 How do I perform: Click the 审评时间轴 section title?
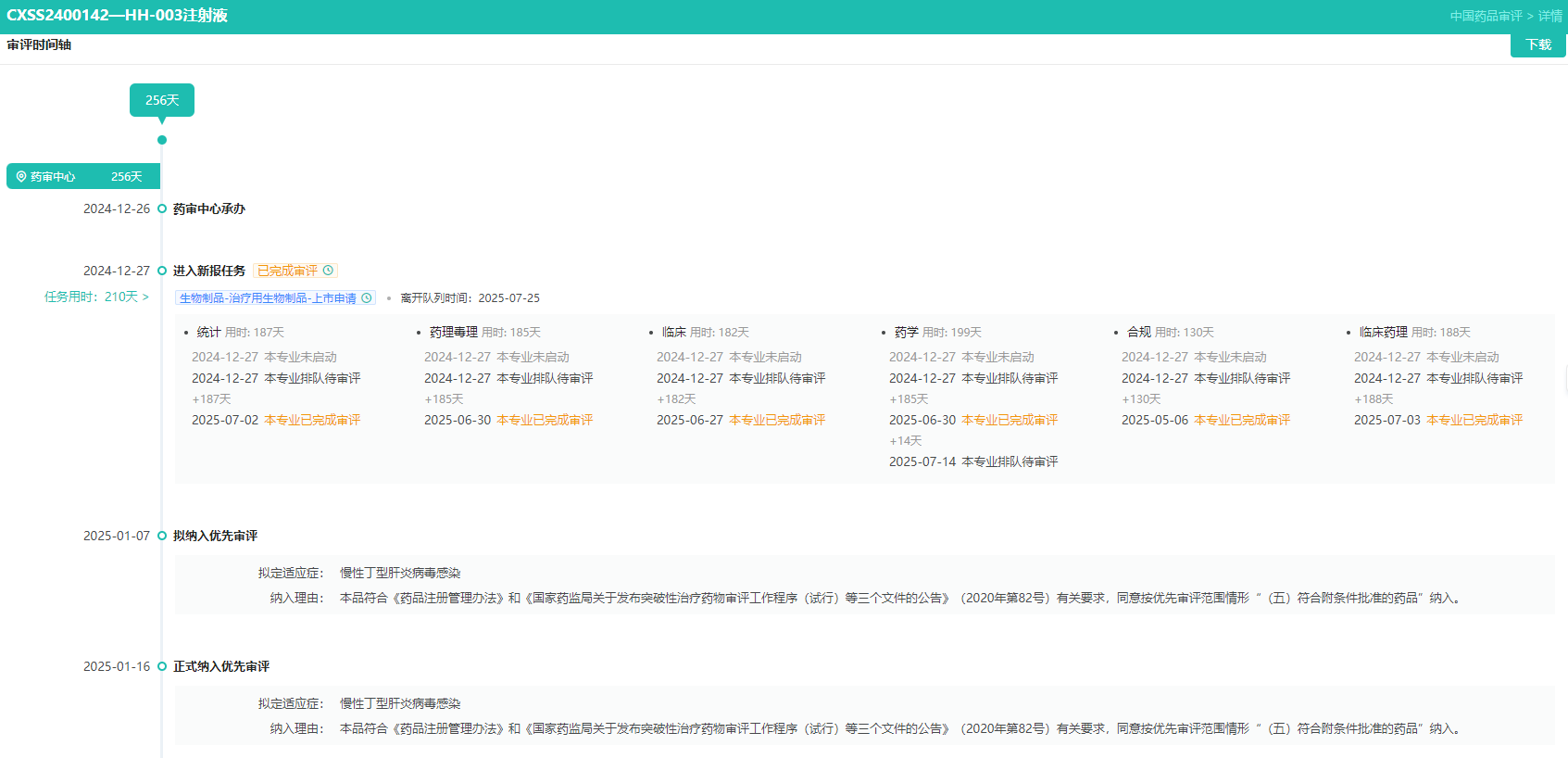(x=39, y=44)
